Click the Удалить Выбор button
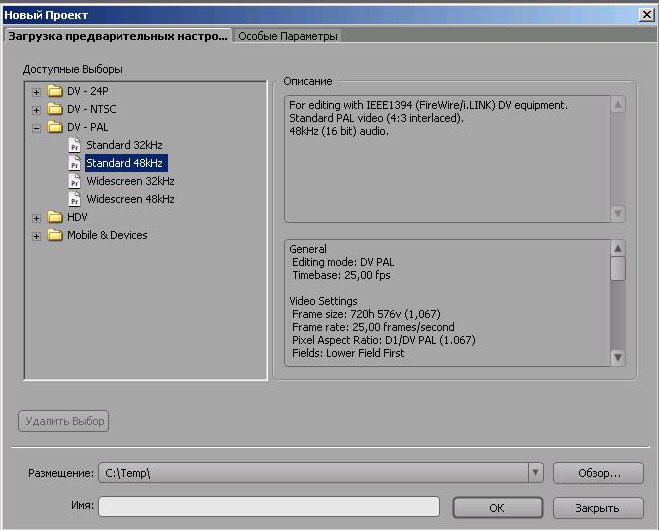 tap(64, 421)
